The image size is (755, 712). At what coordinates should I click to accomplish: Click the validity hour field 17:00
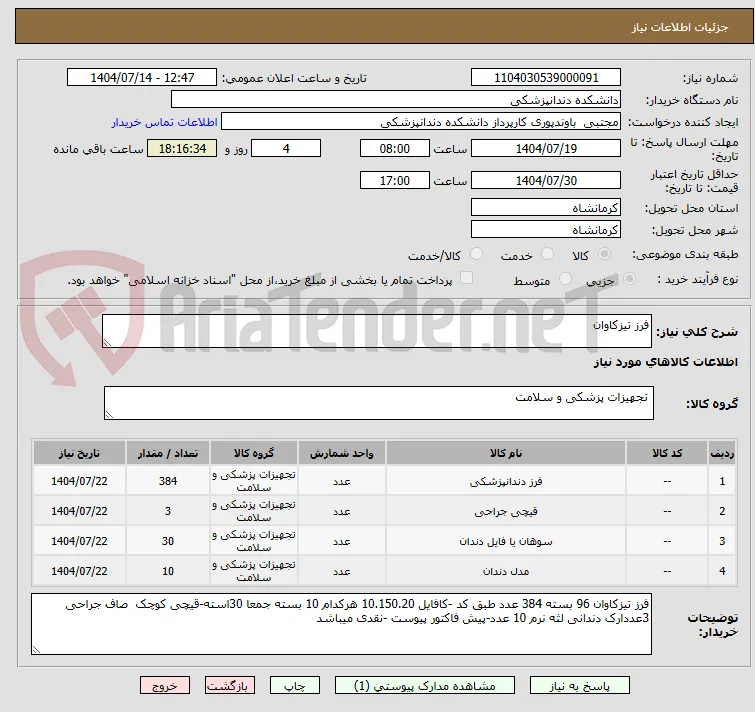394,180
